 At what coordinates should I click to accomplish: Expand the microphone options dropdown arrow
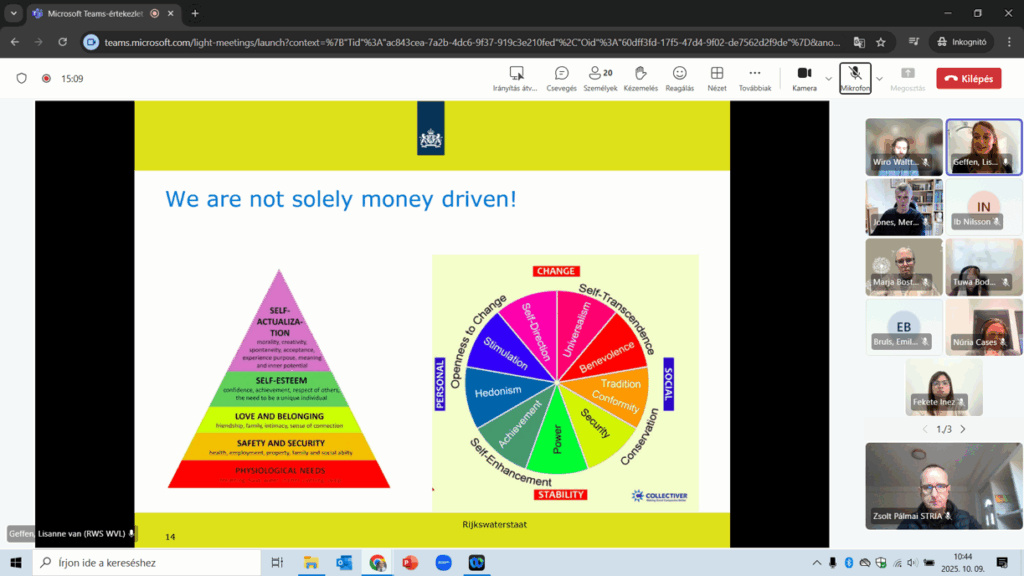[x=880, y=78]
